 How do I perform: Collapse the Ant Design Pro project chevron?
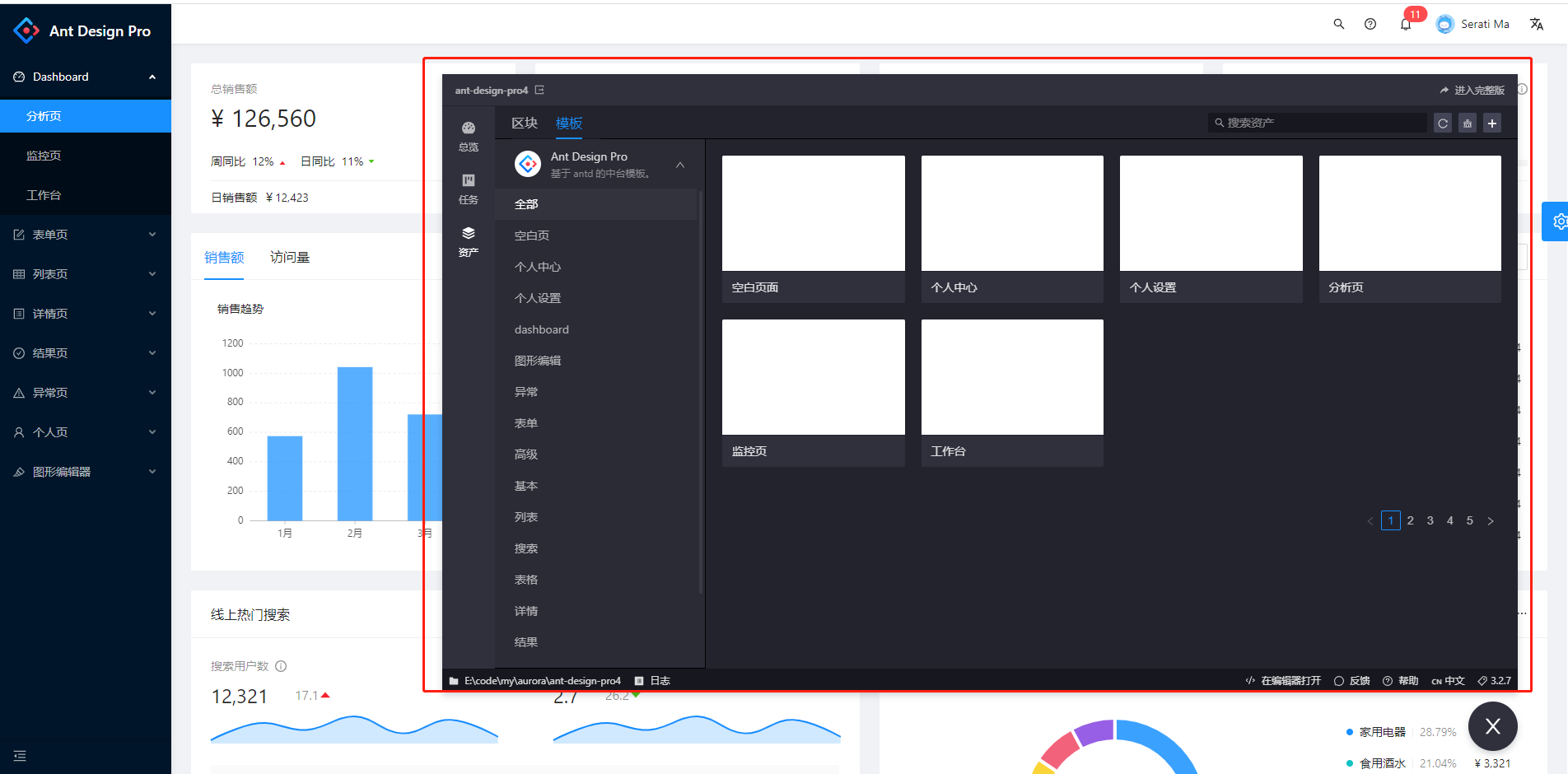680,165
